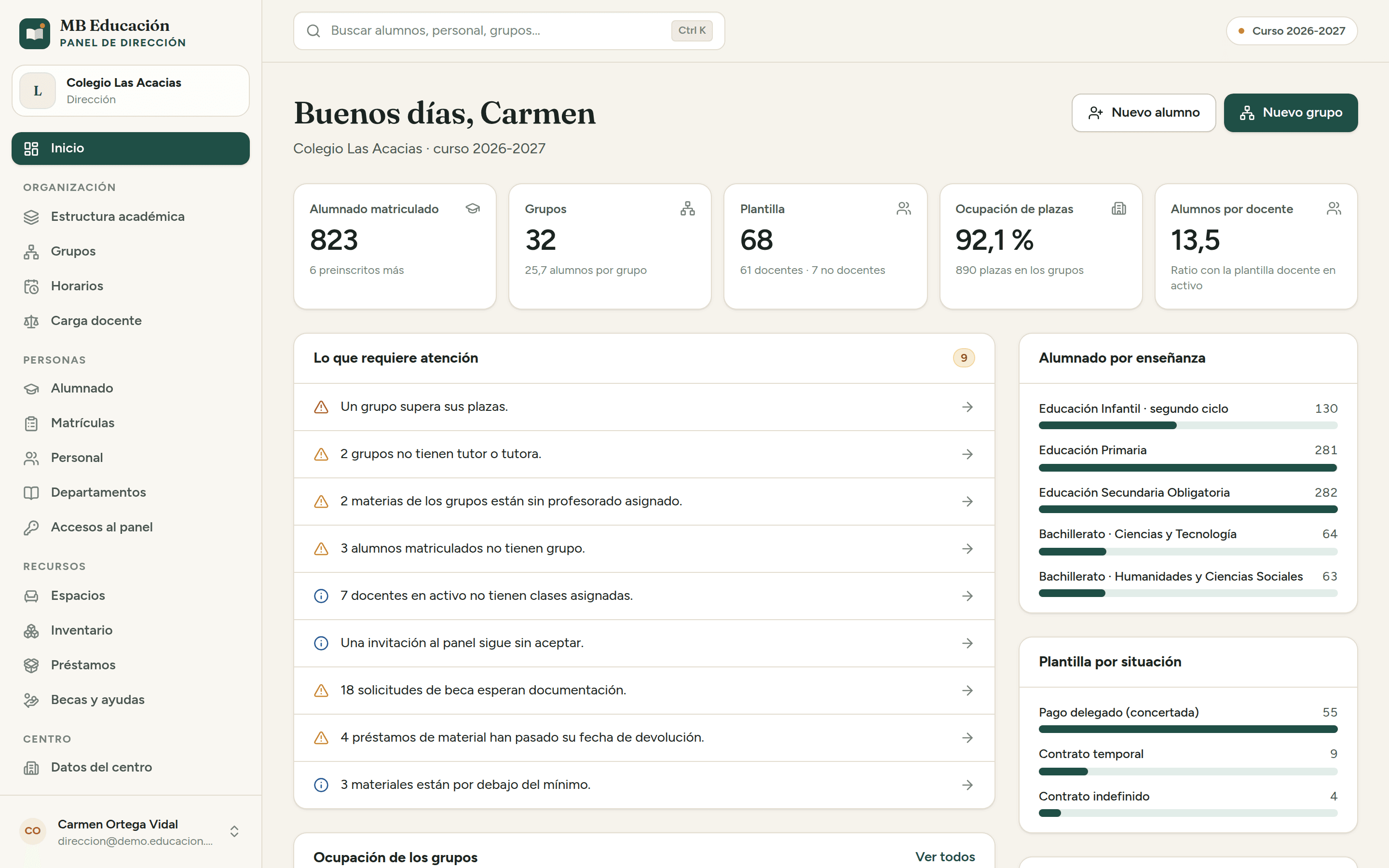Open Carga docente scales icon
1389x868 pixels.
click(x=31, y=321)
